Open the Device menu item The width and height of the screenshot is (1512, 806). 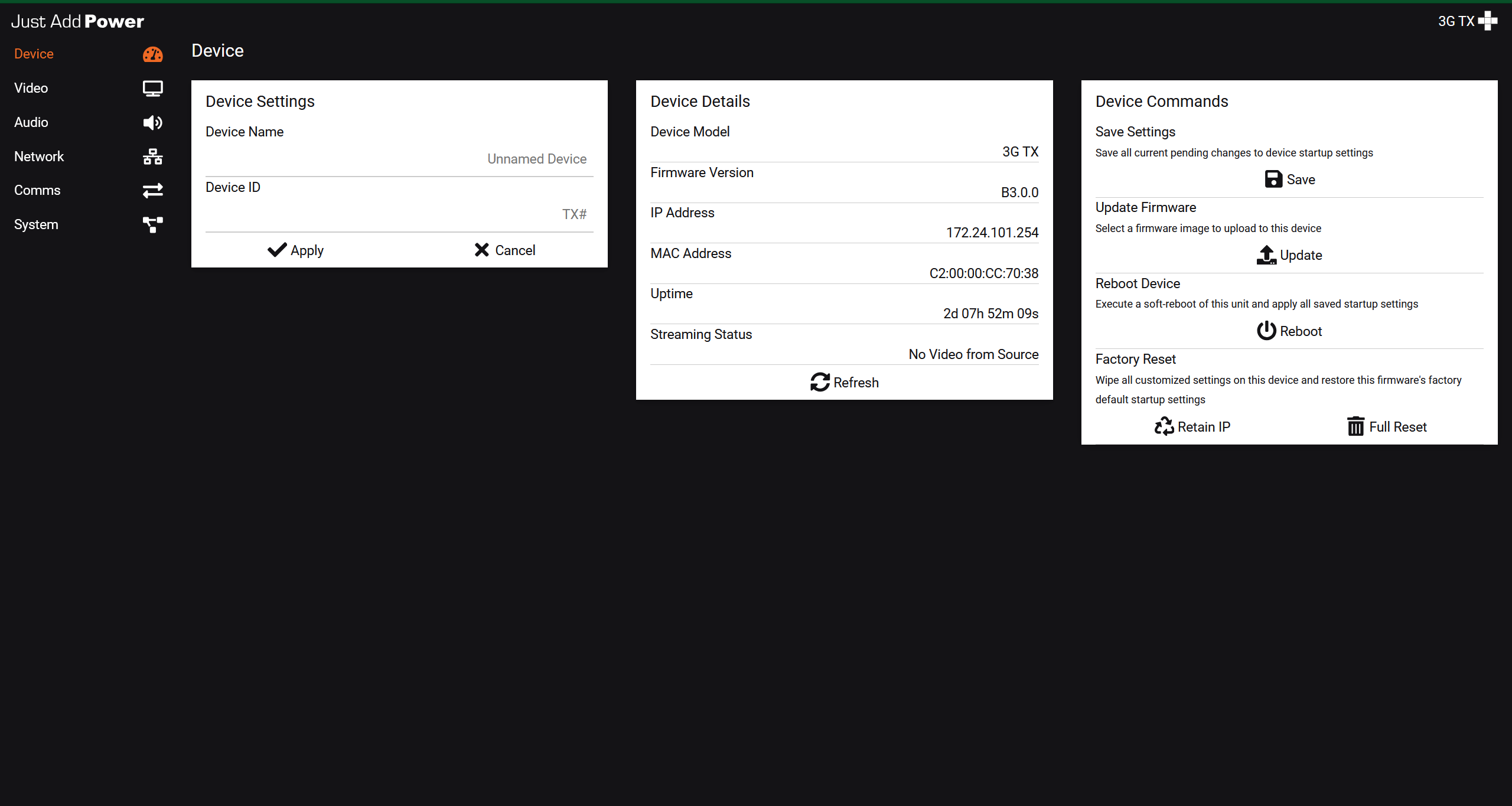point(89,54)
